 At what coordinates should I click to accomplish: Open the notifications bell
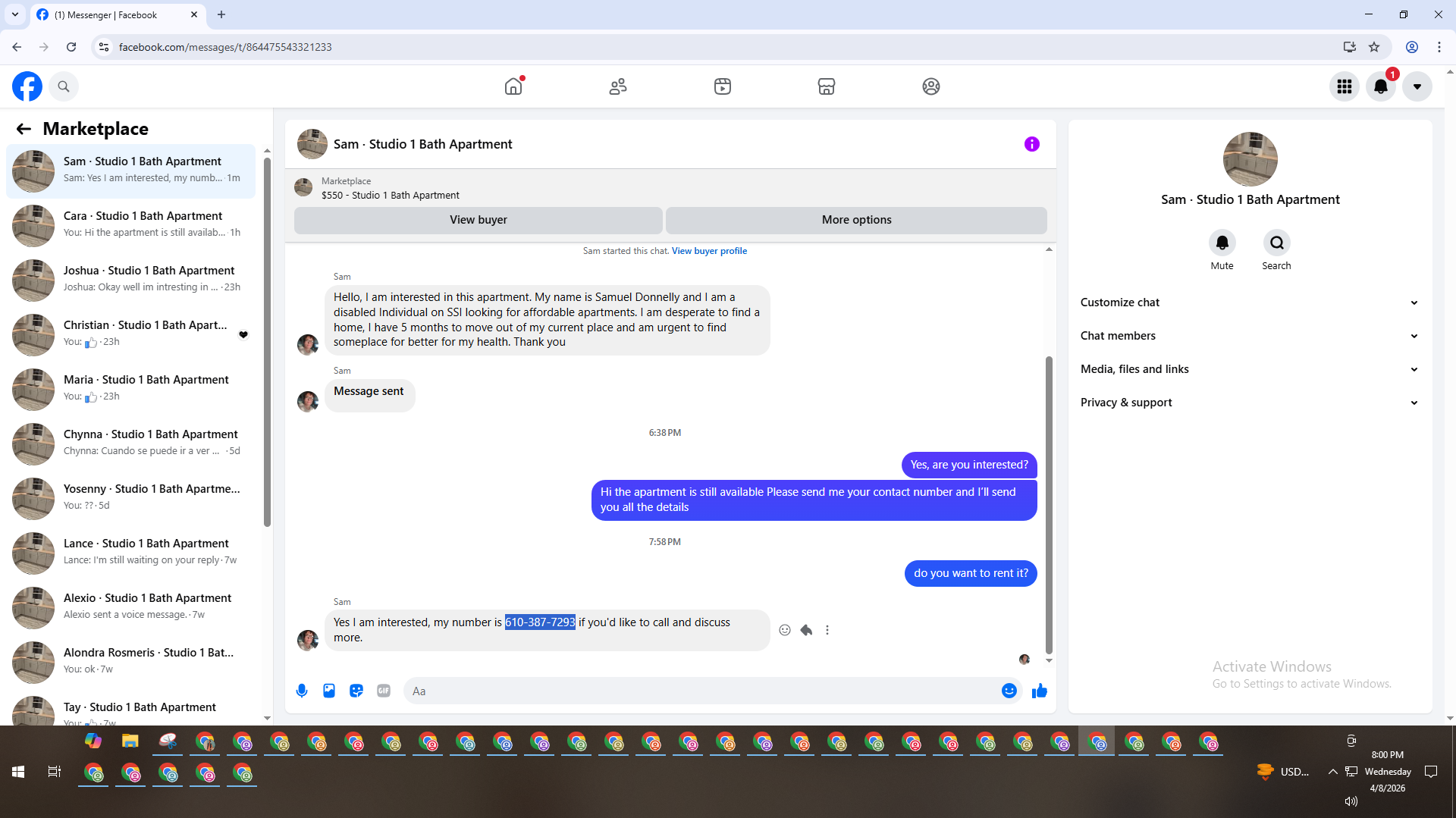1381,86
